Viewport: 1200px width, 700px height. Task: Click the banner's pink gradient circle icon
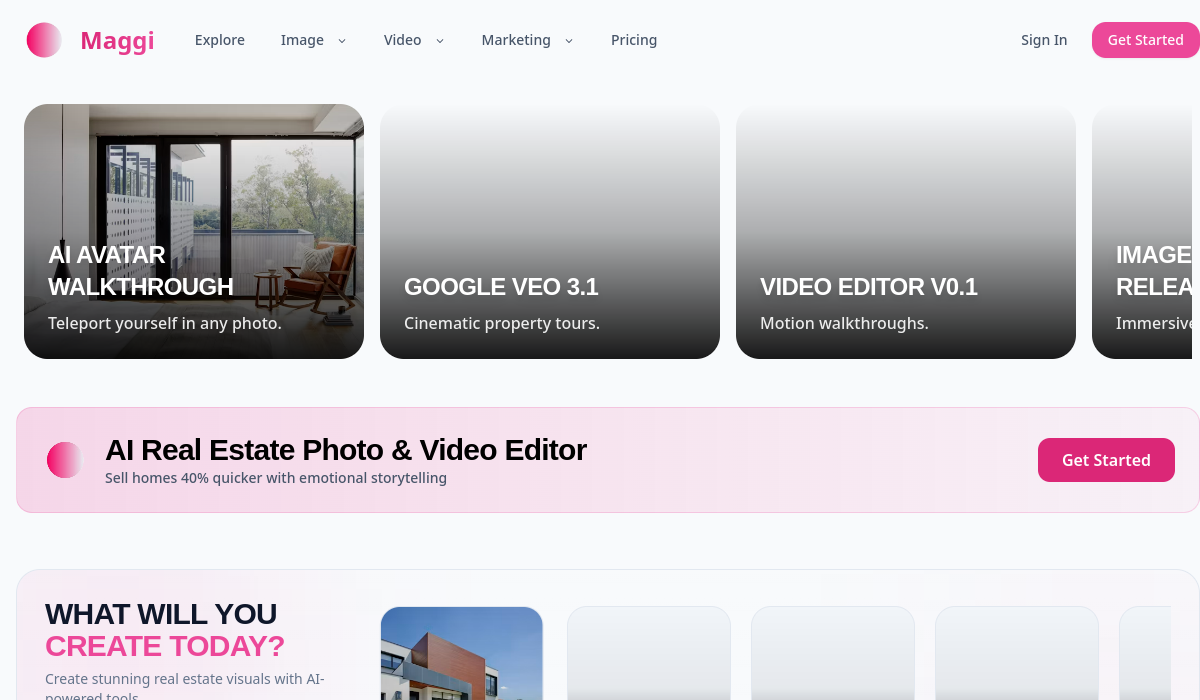coord(65,460)
